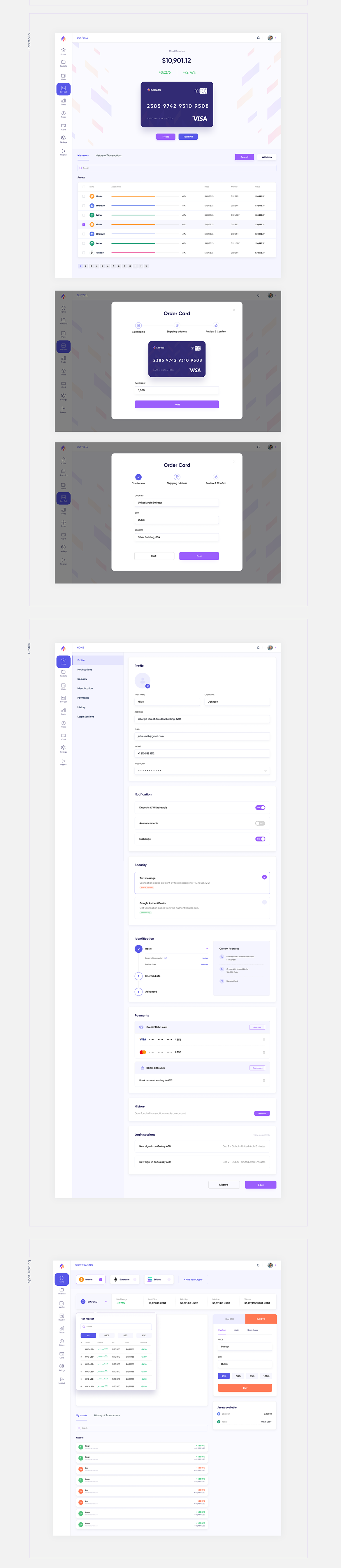Viewport: 341px width, 1568px height.
Task: Click Logout icon in Portfolio screen sidebar
Action: pos(63,152)
